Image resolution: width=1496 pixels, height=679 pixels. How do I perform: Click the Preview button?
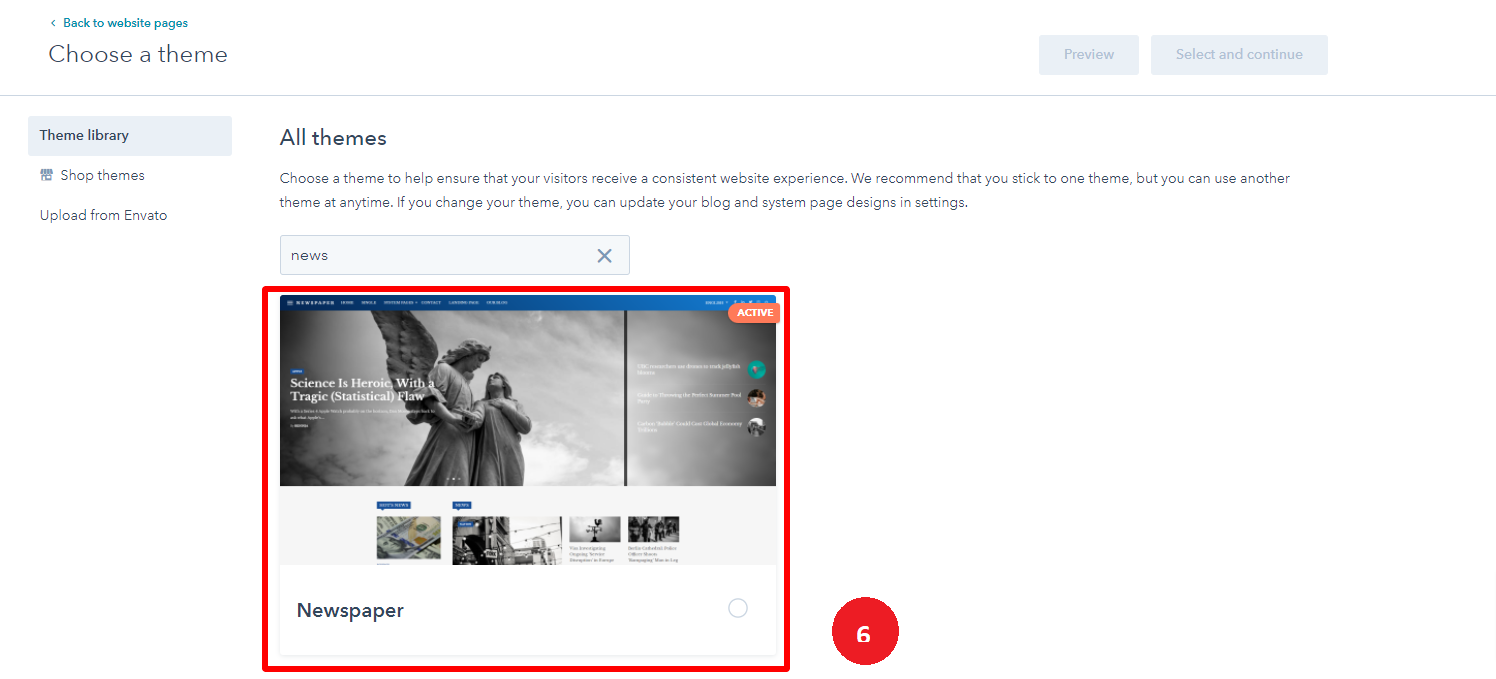1088,55
